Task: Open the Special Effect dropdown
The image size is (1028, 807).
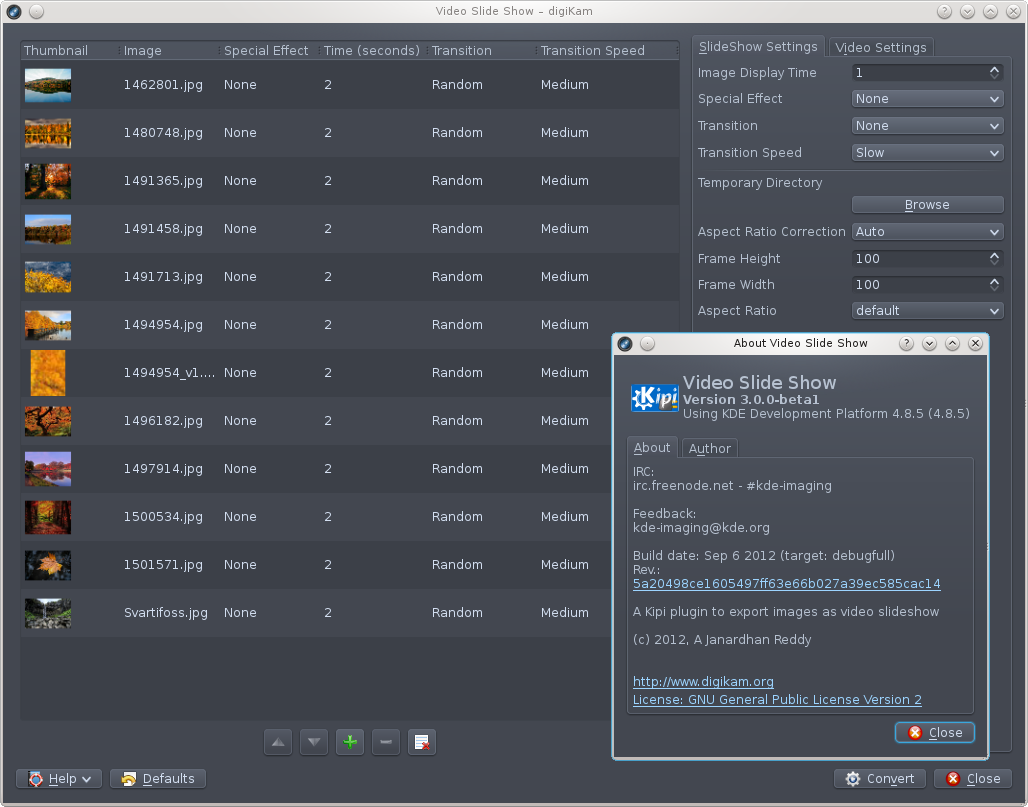Action: 926,98
